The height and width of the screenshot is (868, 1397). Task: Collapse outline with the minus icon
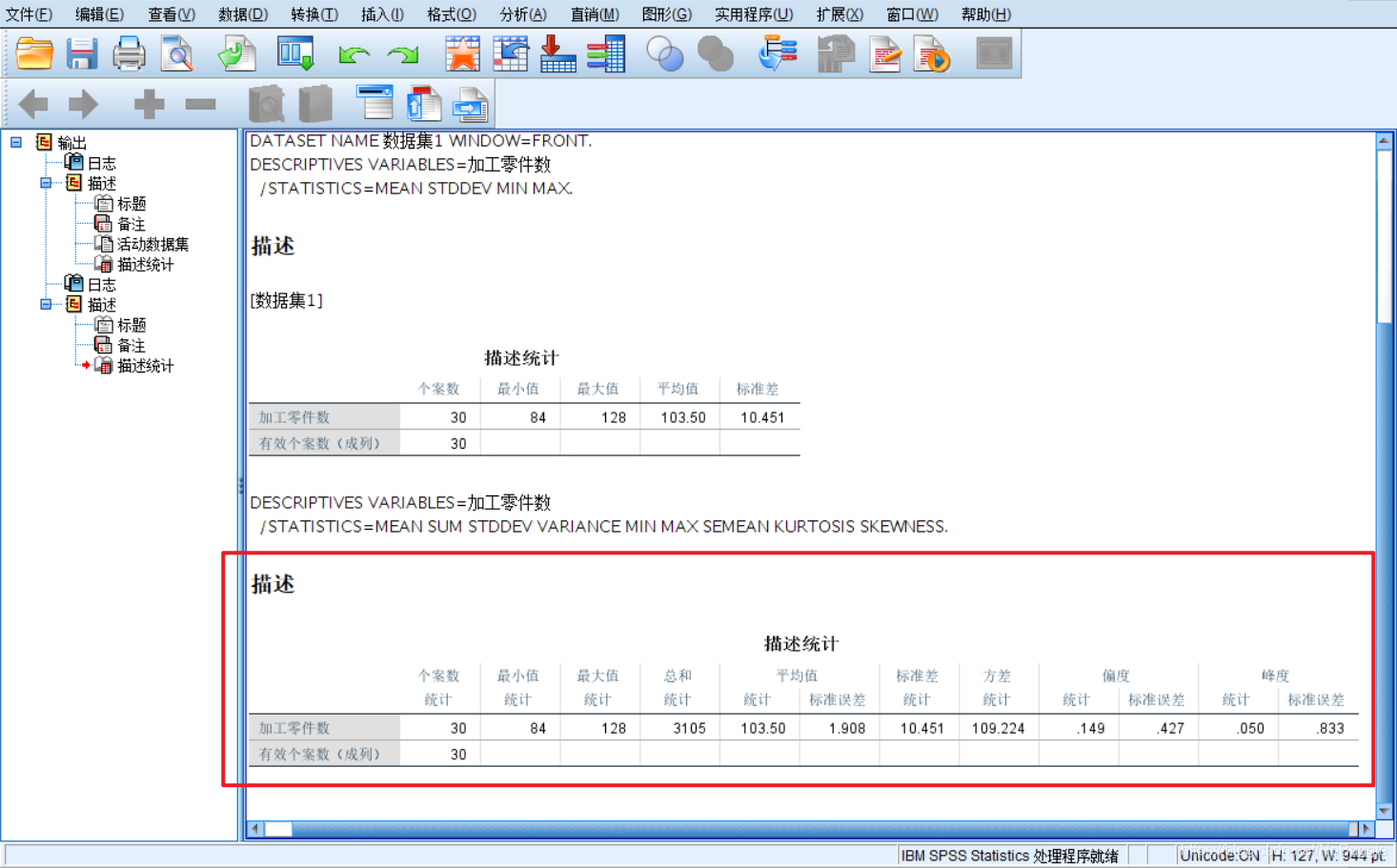tap(200, 104)
